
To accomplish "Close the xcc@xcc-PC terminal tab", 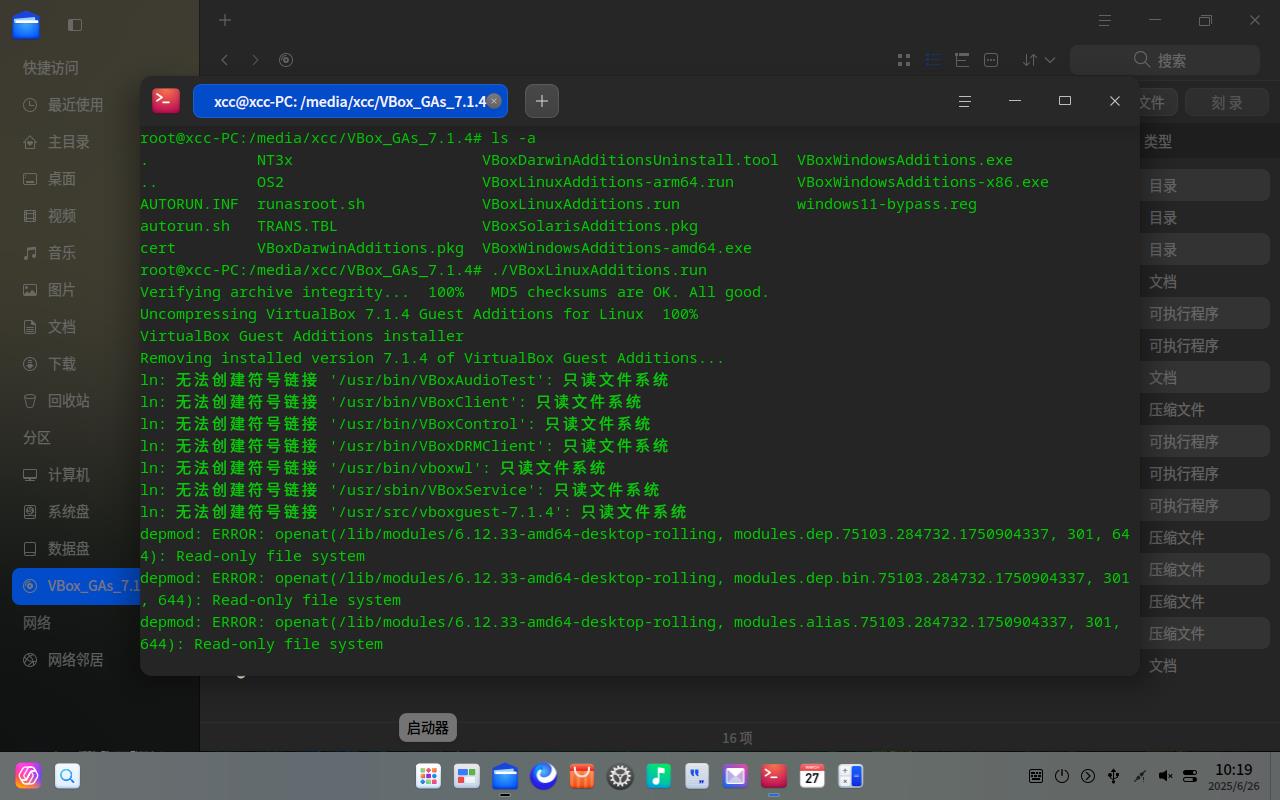I will [494, 101].
